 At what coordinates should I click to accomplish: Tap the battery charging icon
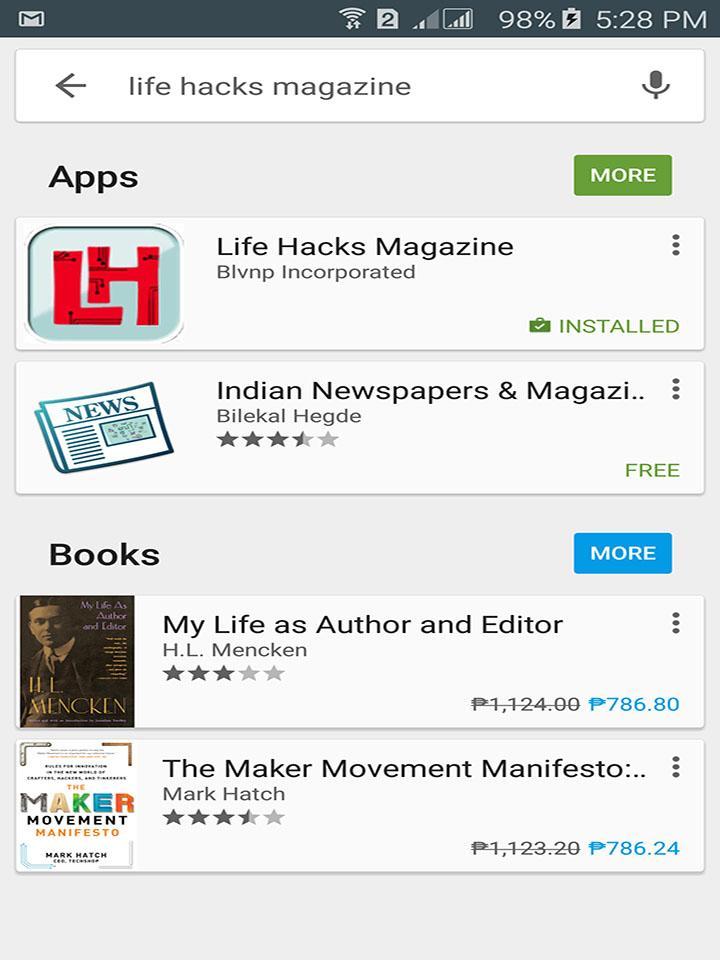[571, 19]
